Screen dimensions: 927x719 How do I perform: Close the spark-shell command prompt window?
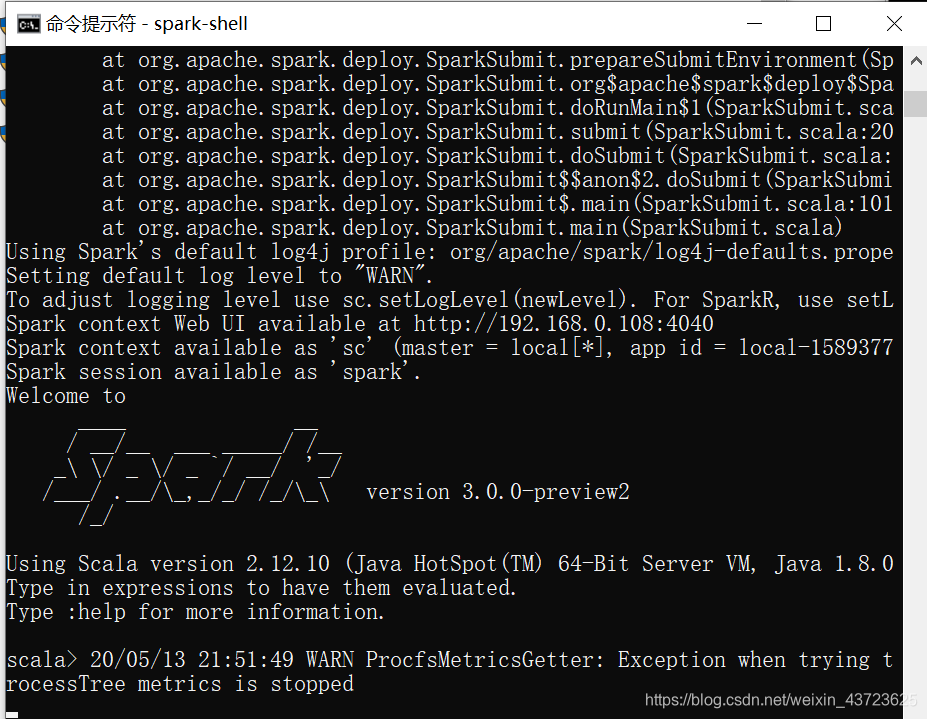(x=894, y=24)
